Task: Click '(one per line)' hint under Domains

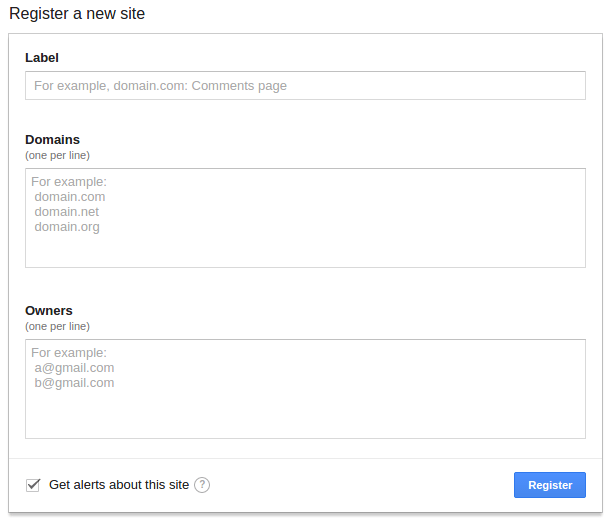Action: [x=57, y=156]
